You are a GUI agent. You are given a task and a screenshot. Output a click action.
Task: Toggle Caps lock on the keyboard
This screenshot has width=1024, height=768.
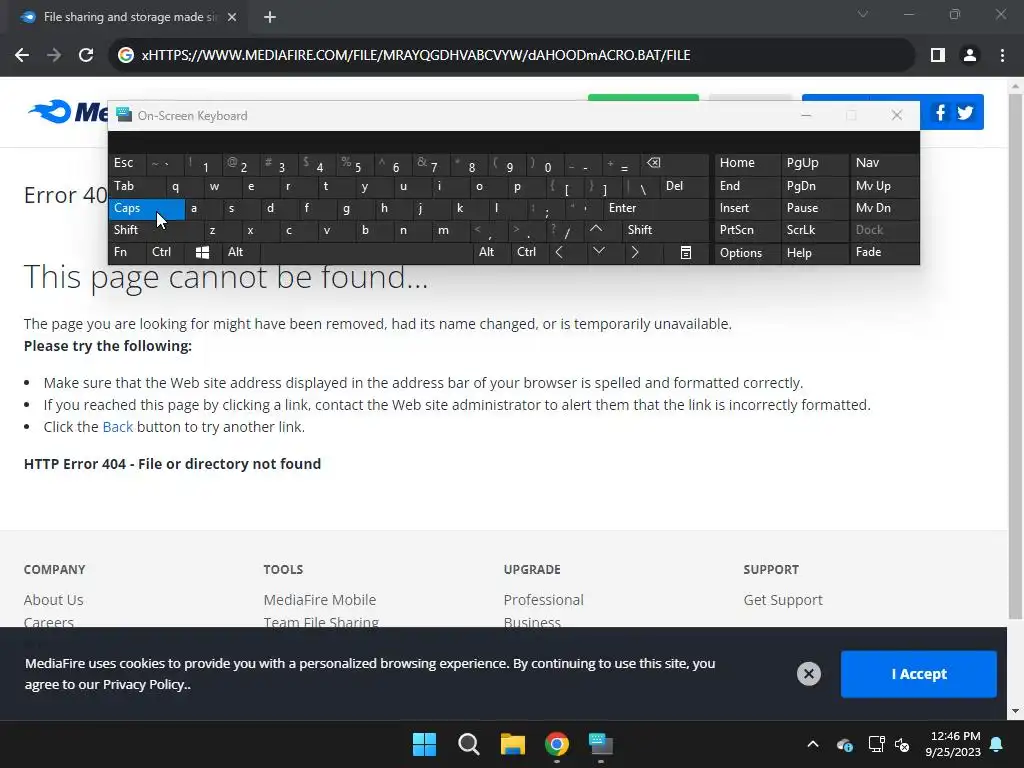coord(146,208)
